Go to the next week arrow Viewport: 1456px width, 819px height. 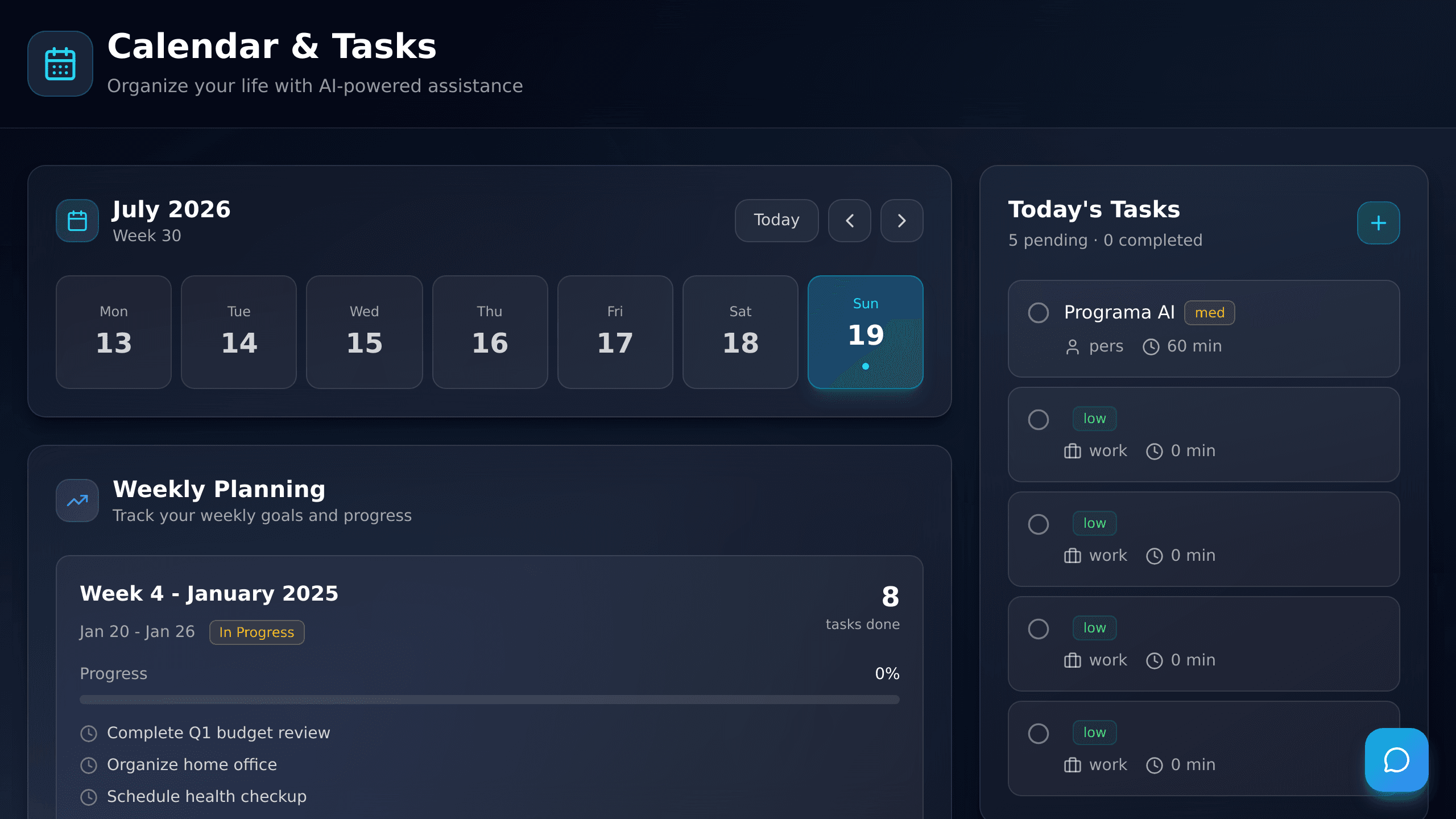(x=902, y=221)
